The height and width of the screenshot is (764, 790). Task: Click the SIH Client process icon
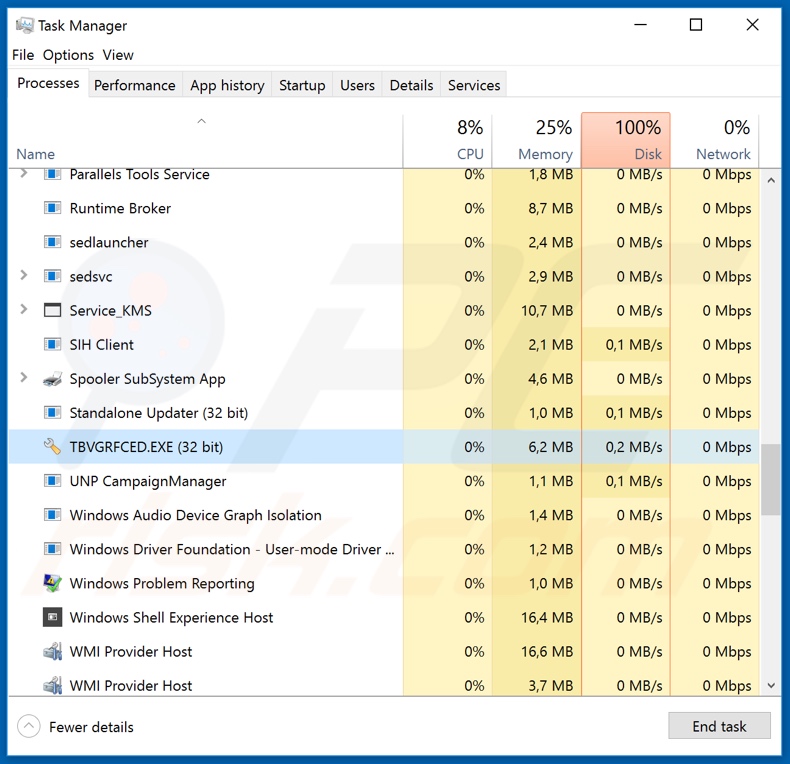pyautogui.click(x=52, y=344)
